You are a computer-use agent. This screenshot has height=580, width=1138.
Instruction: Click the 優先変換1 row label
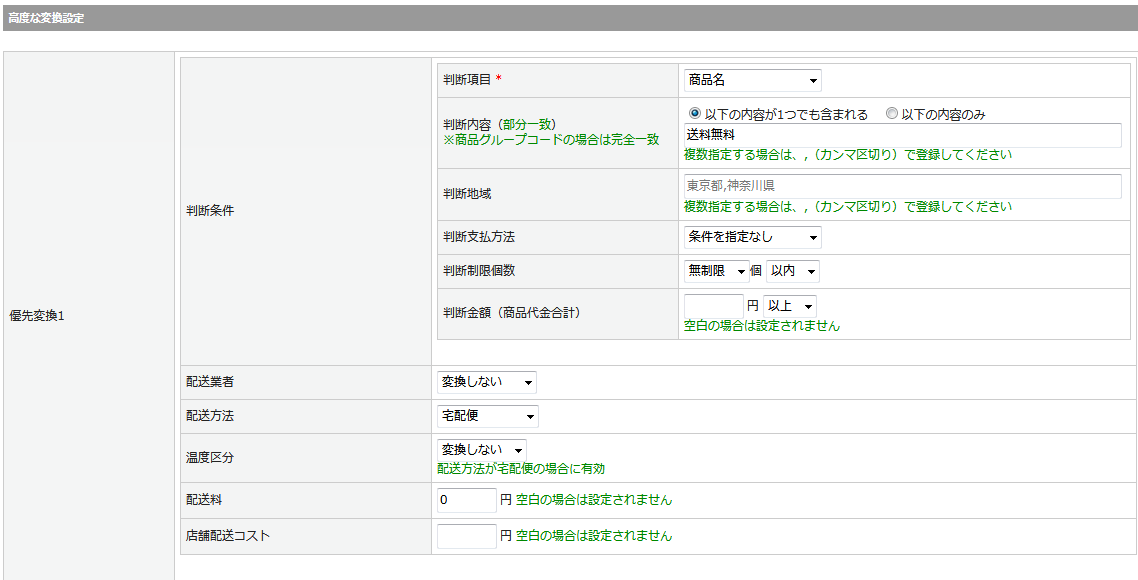[37, 316]
